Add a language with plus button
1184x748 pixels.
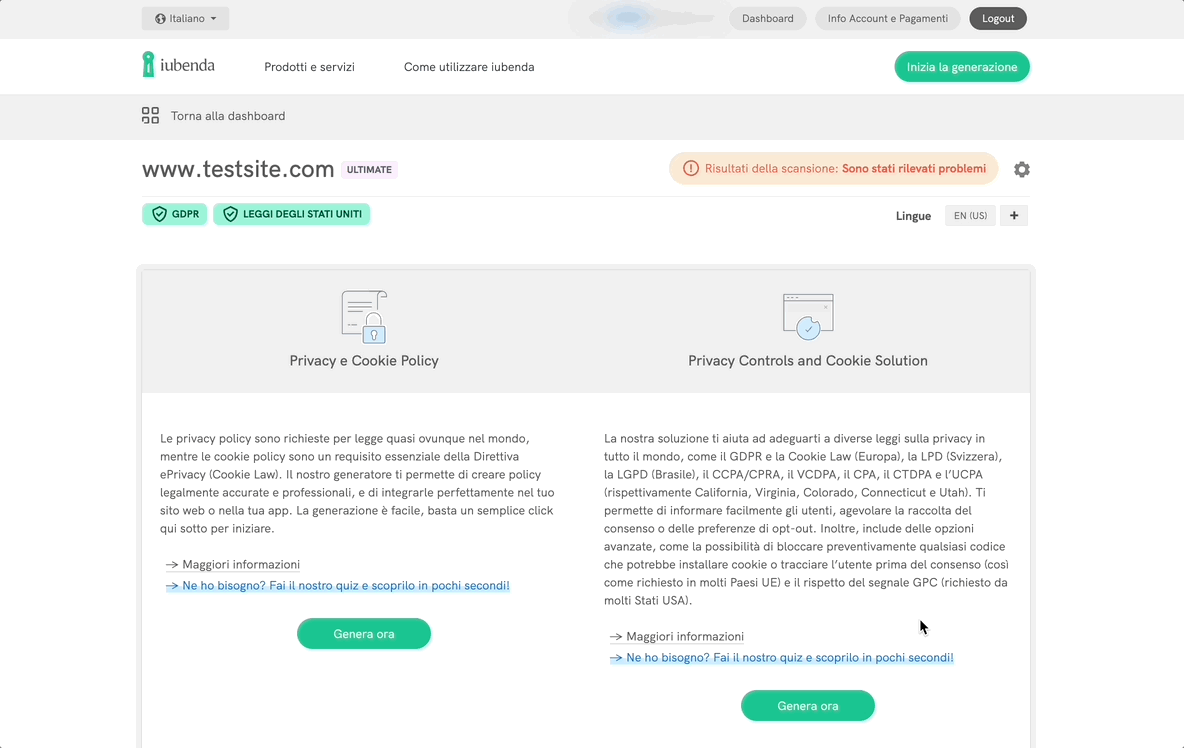(1013, 215)
